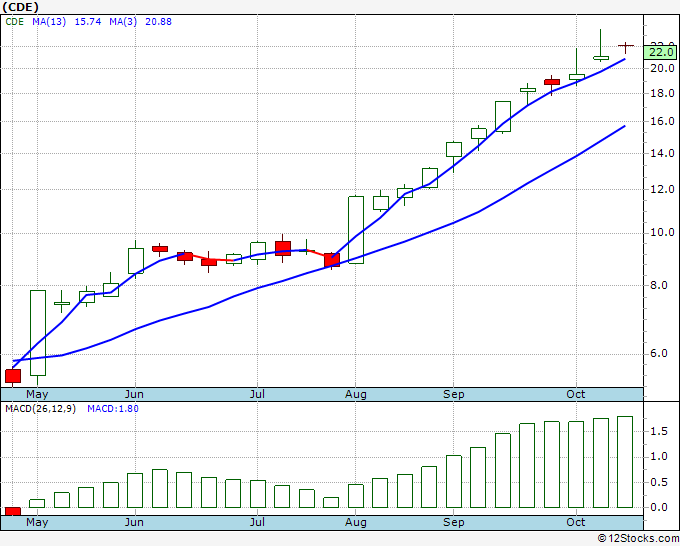The image size is (680, 546).
Task: Click Sep on the MACD panel axis
Action: point(454,522)
